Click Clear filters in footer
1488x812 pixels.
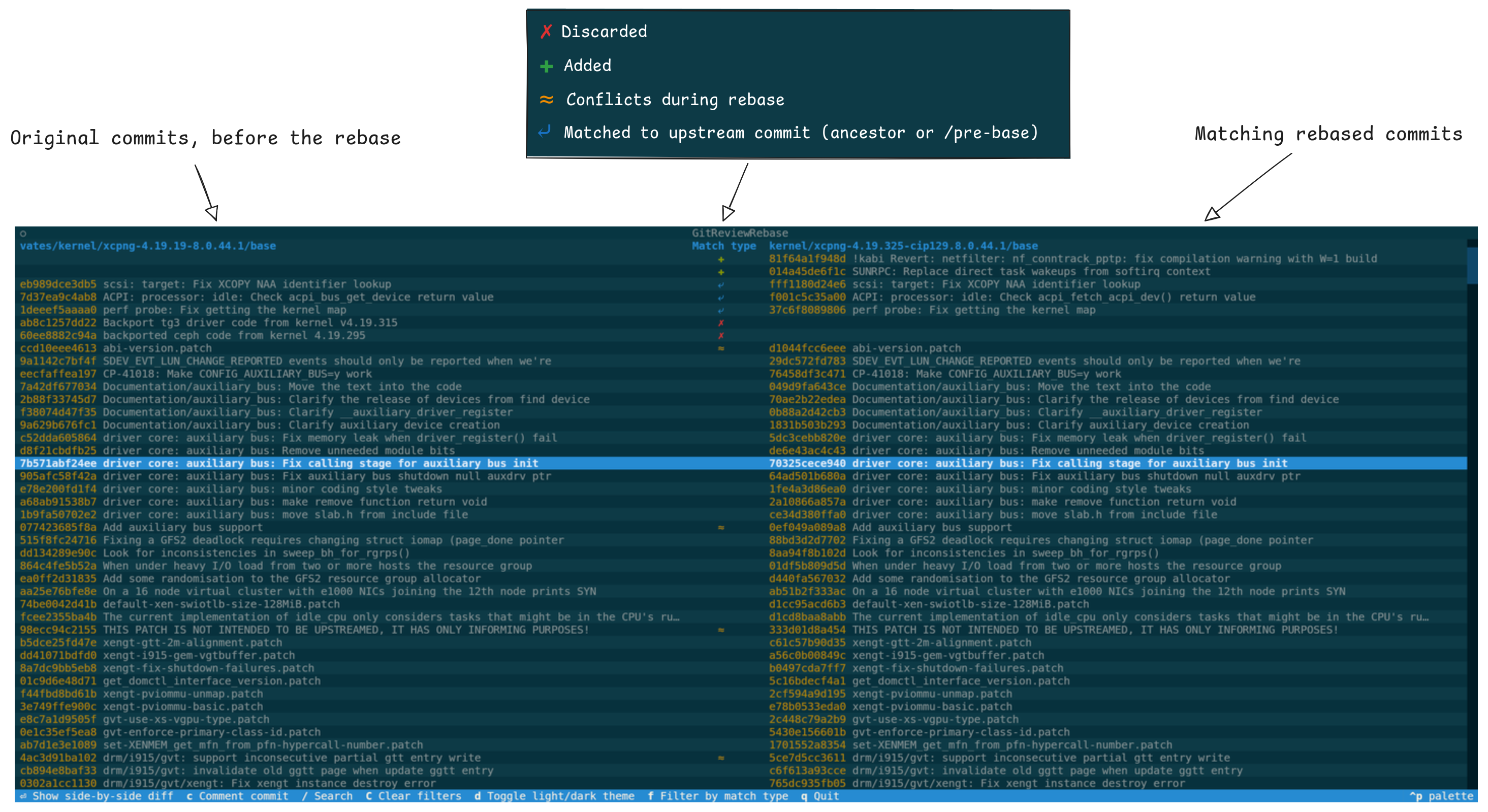[x=414, y=796]
